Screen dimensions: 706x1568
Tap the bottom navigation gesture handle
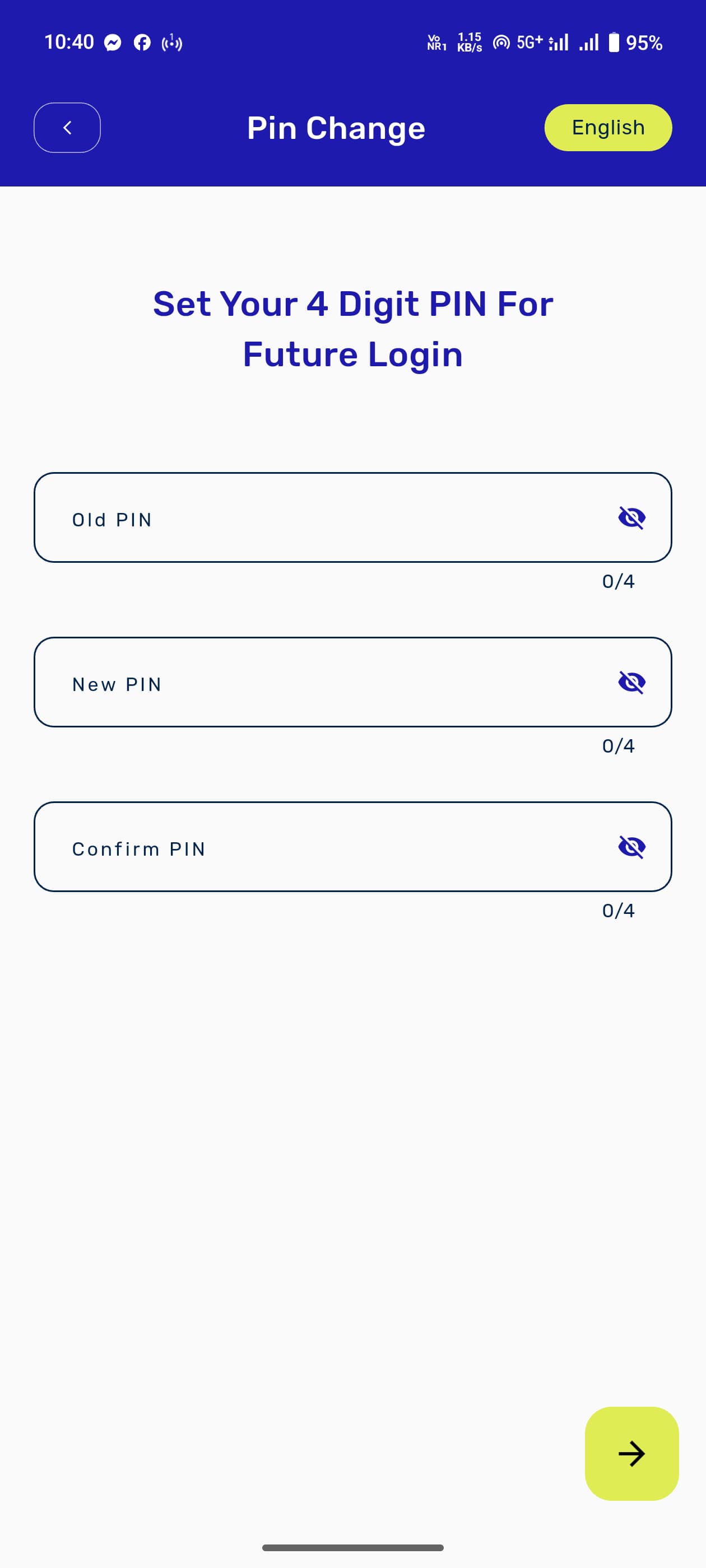[x=352, y=1547]
